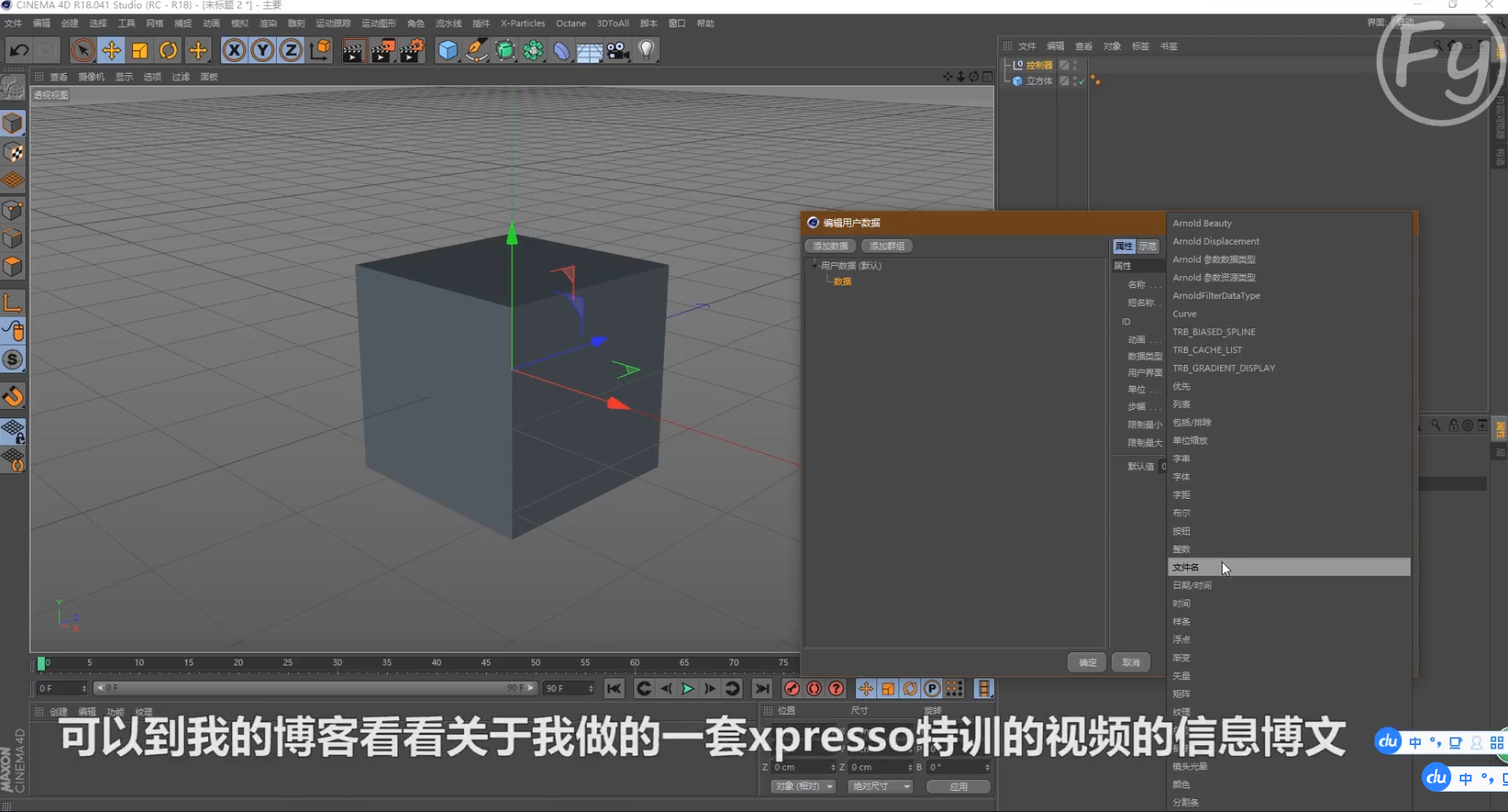Open the 摄像机 viewport menu
This screenshot has width=1508, height=812.
91,77
